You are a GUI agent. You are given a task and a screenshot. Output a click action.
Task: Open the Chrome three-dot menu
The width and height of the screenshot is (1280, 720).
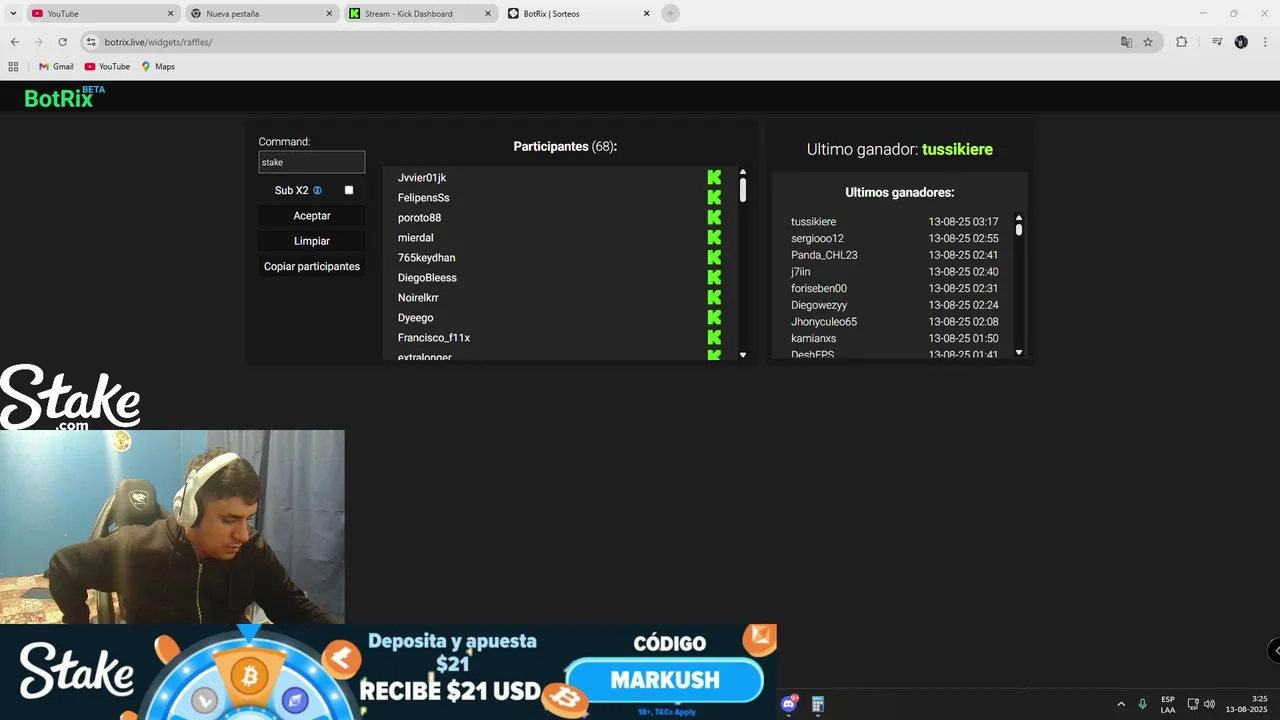tap(1264, 42)
